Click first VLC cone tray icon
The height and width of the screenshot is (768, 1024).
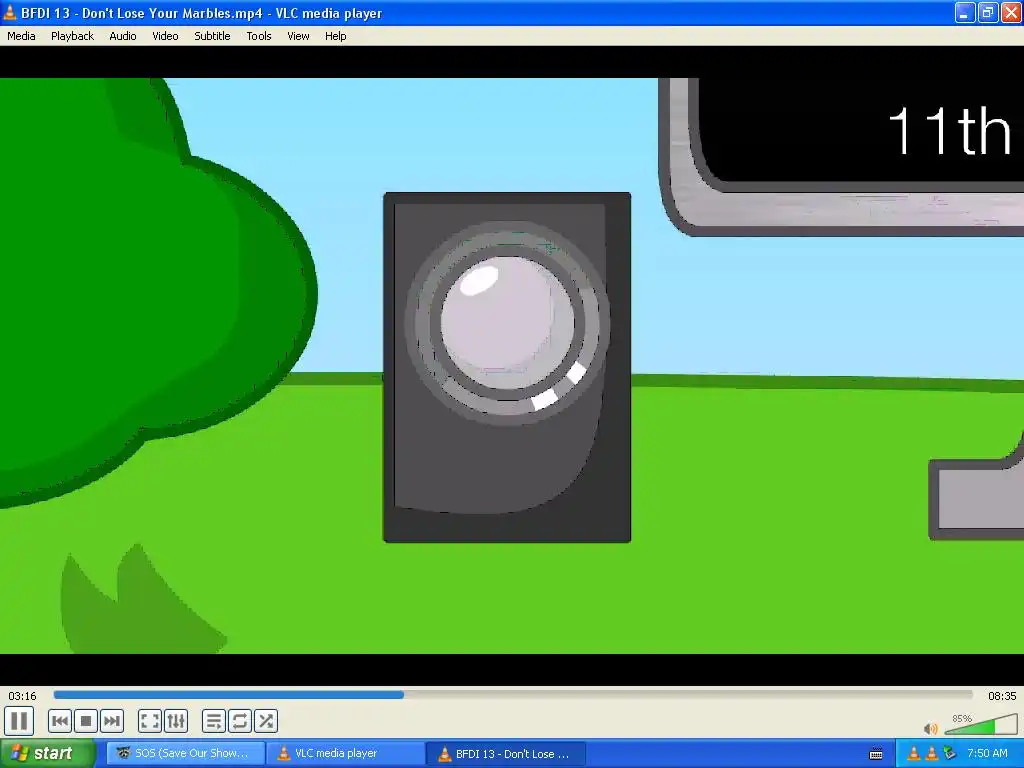click(914, 754)
